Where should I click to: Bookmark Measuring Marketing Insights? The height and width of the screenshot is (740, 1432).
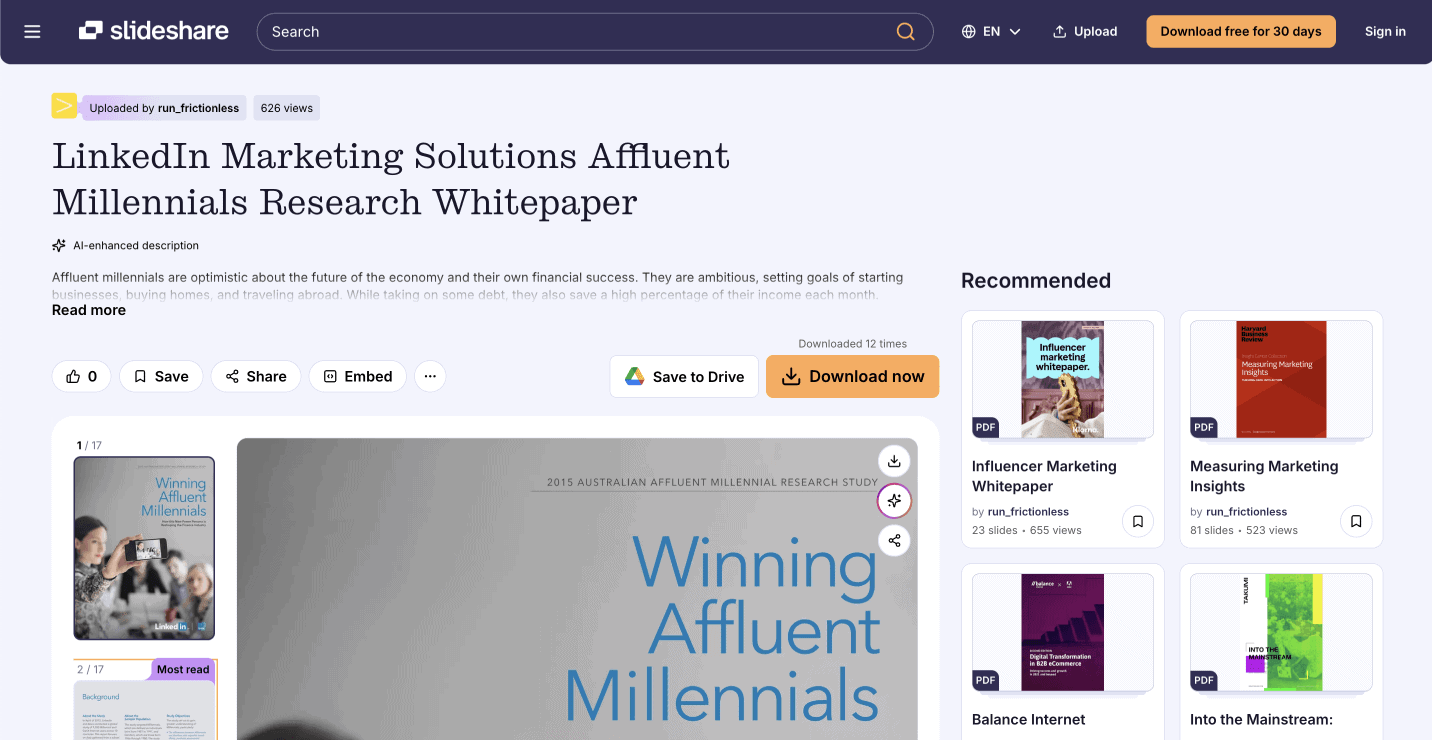[x=1356, y=521]
